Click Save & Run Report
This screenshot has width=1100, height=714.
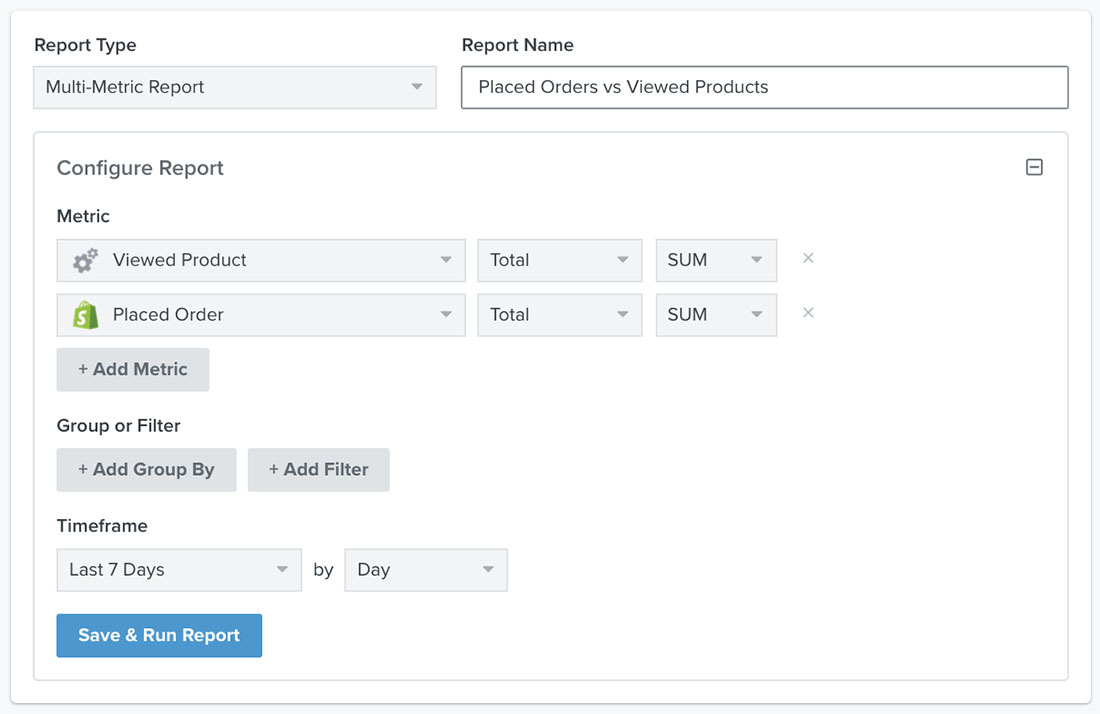click(159, 635)
